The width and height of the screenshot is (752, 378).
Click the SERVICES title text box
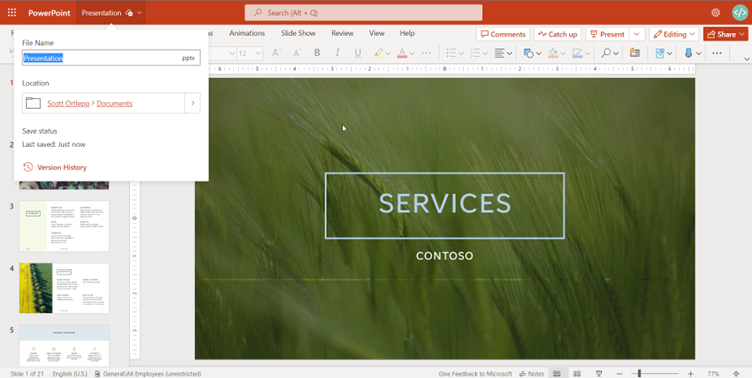(x=445, y=205)
